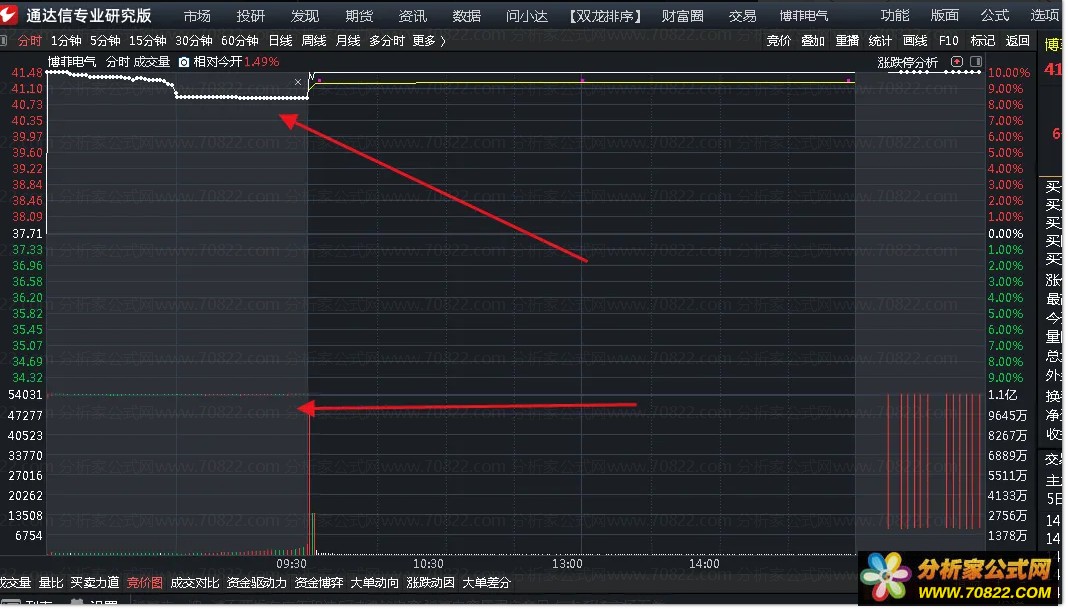Click the 标记 mark button
1068x609 pixels.
982,41
